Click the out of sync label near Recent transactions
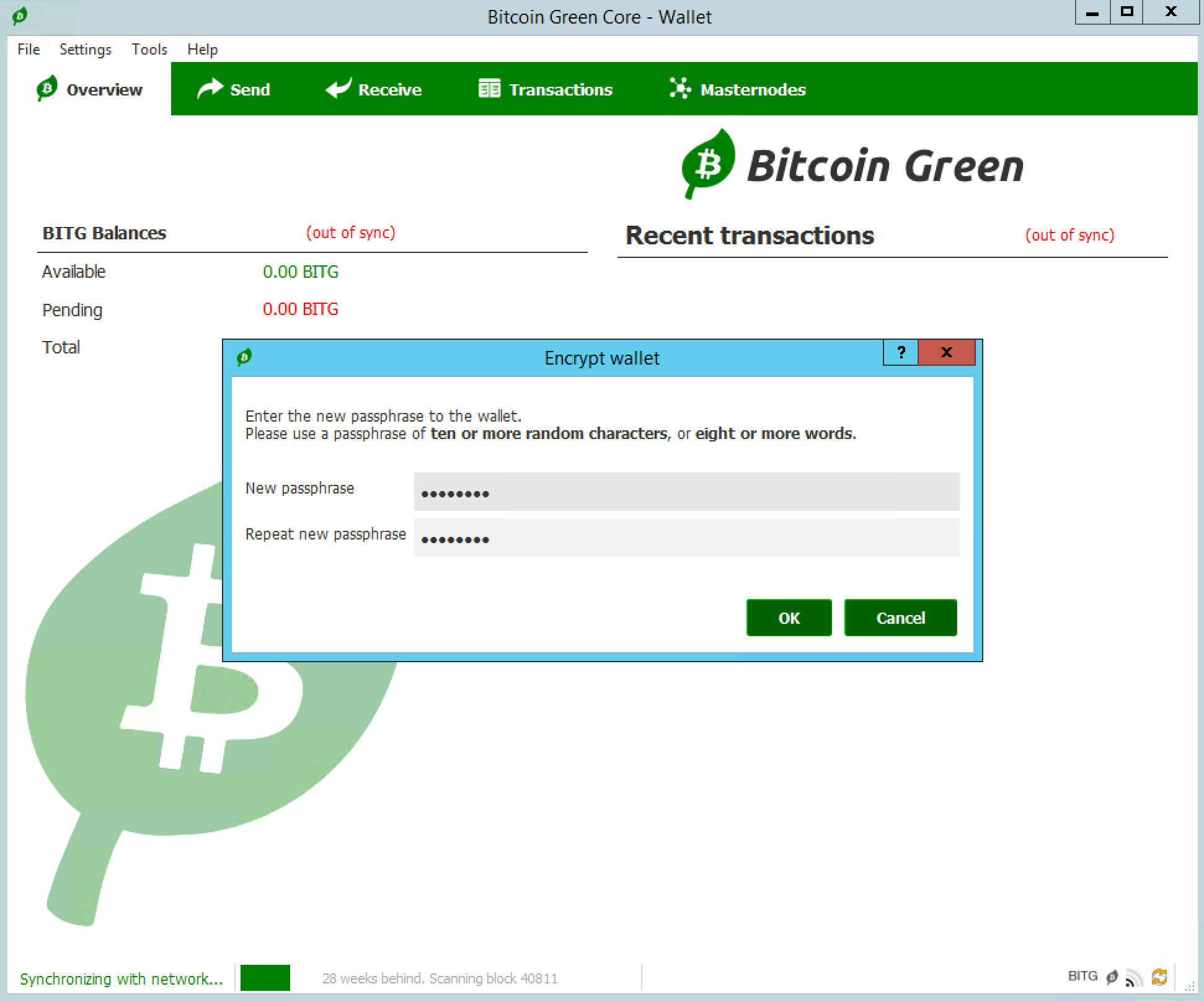The height and width of the screenshot is (1002, 1204). pos(1069,235)
